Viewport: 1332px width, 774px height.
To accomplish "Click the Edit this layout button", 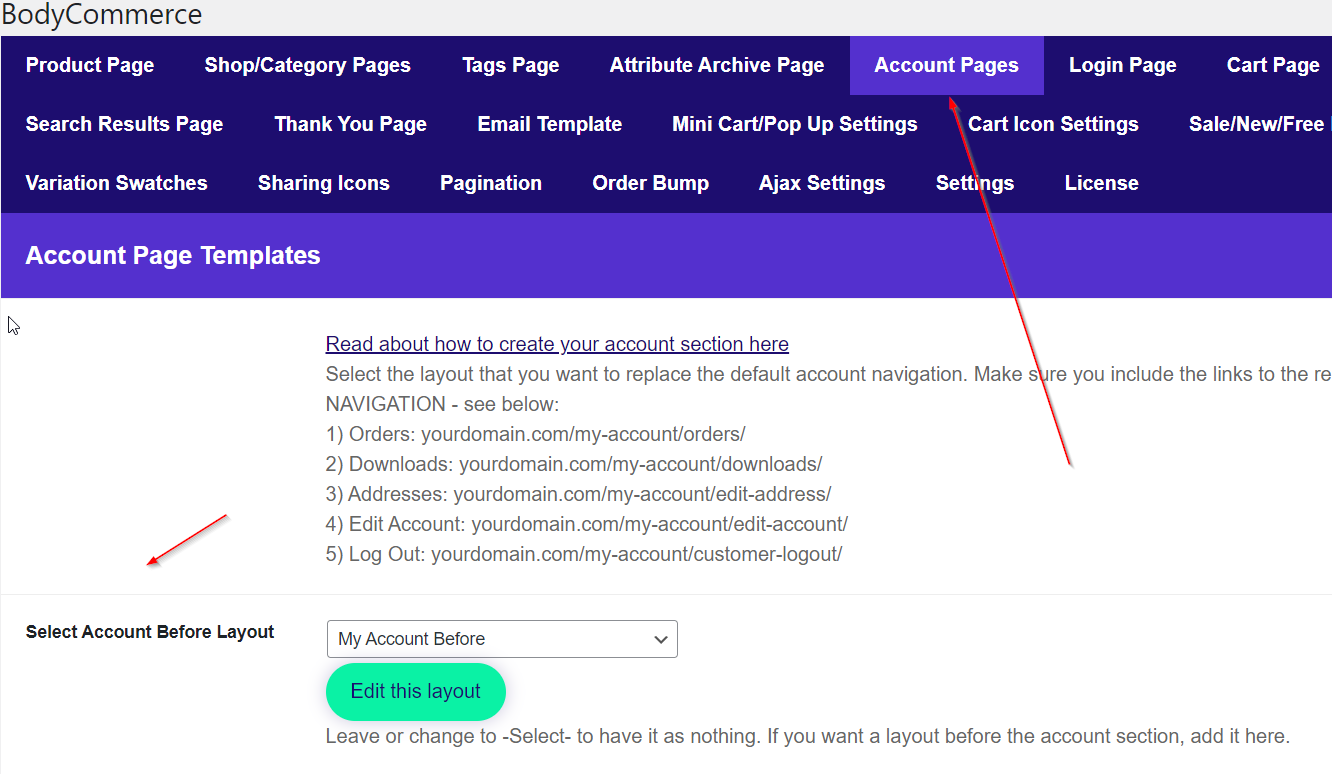I will 415,692.
